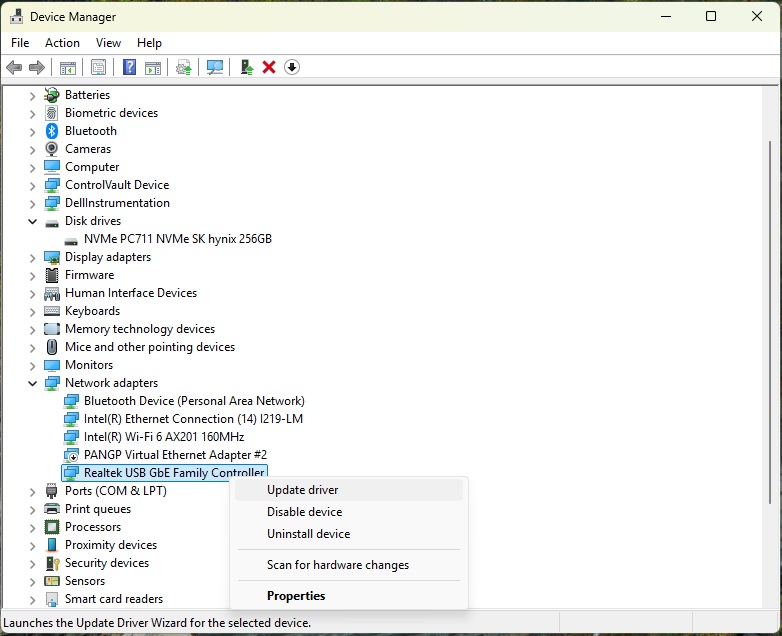
Task: Click the Sensors category icon
Action: pos(52,581)
